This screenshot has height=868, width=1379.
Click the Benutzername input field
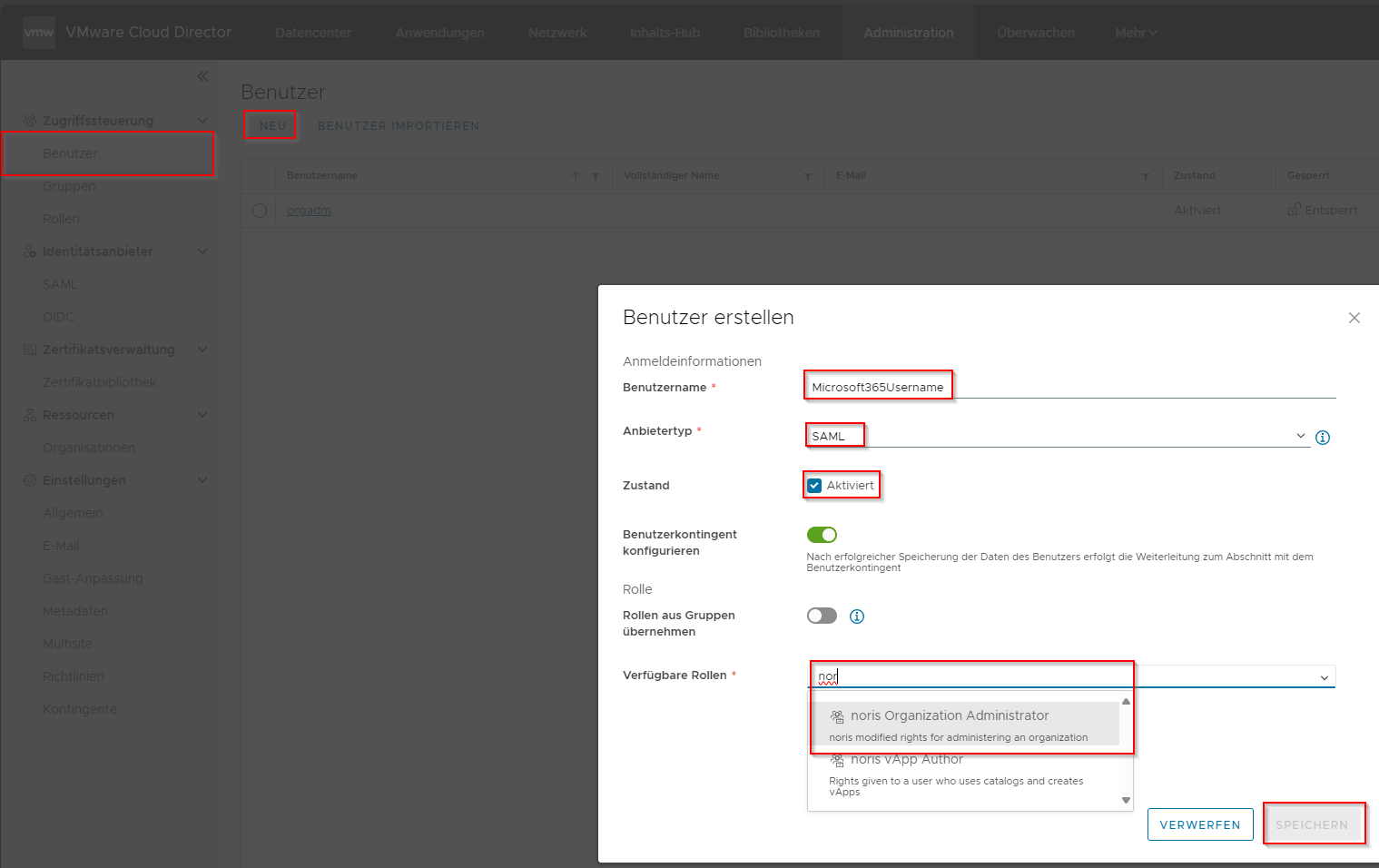pyautogui.click(x=1071, y=387)
